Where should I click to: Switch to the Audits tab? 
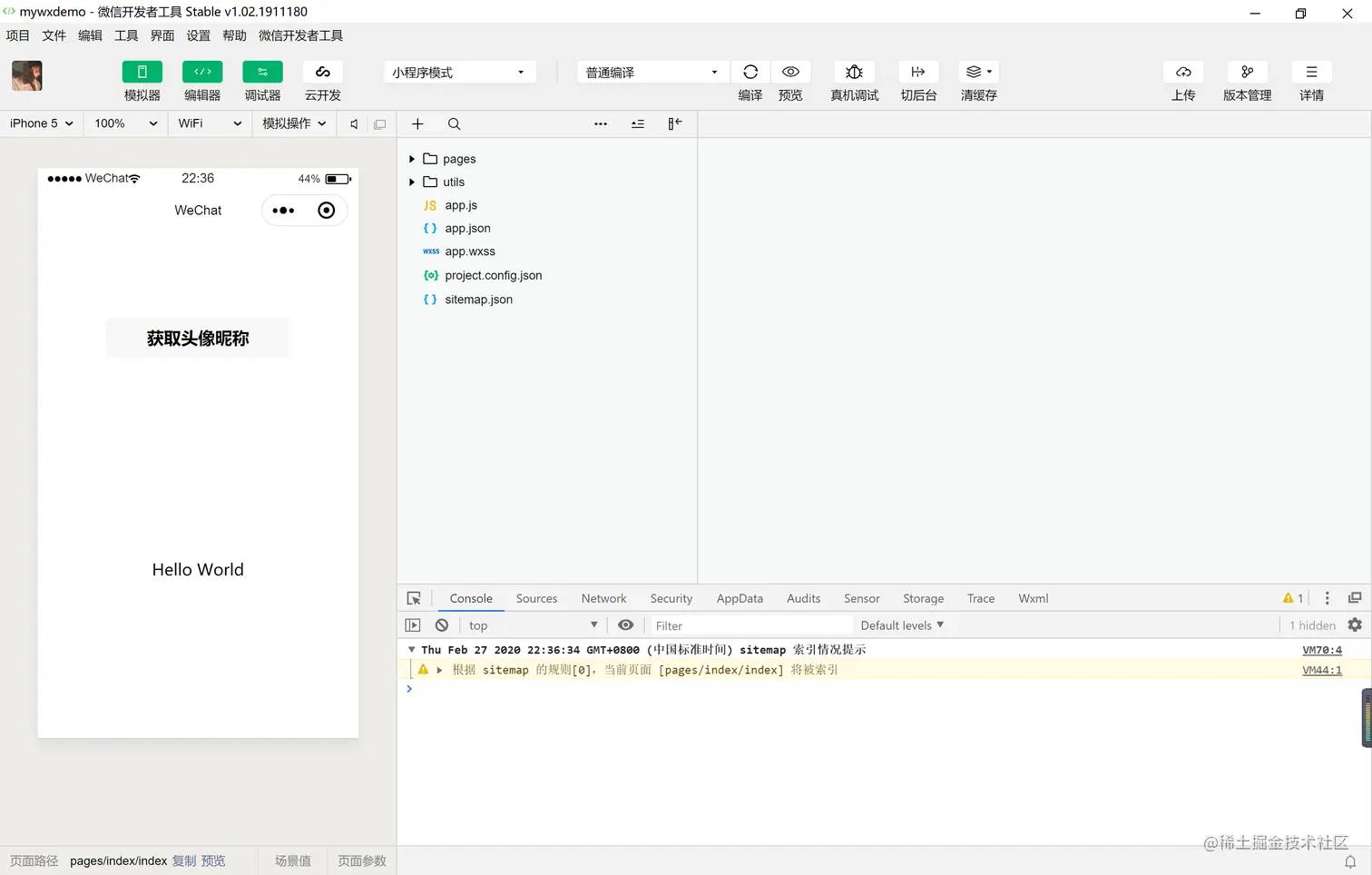point(803,598)
